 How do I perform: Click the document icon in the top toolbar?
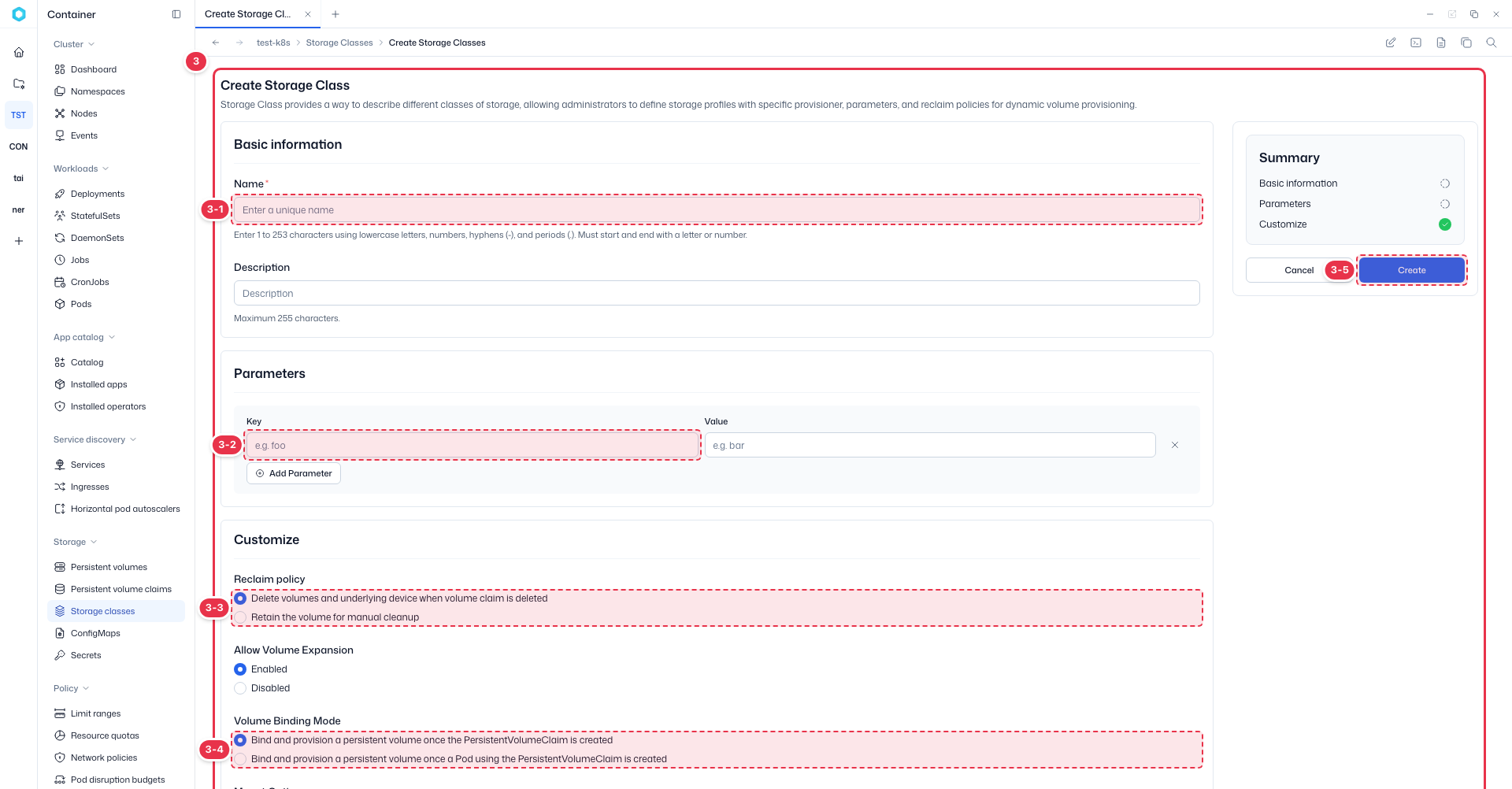tap(1441, 43)
